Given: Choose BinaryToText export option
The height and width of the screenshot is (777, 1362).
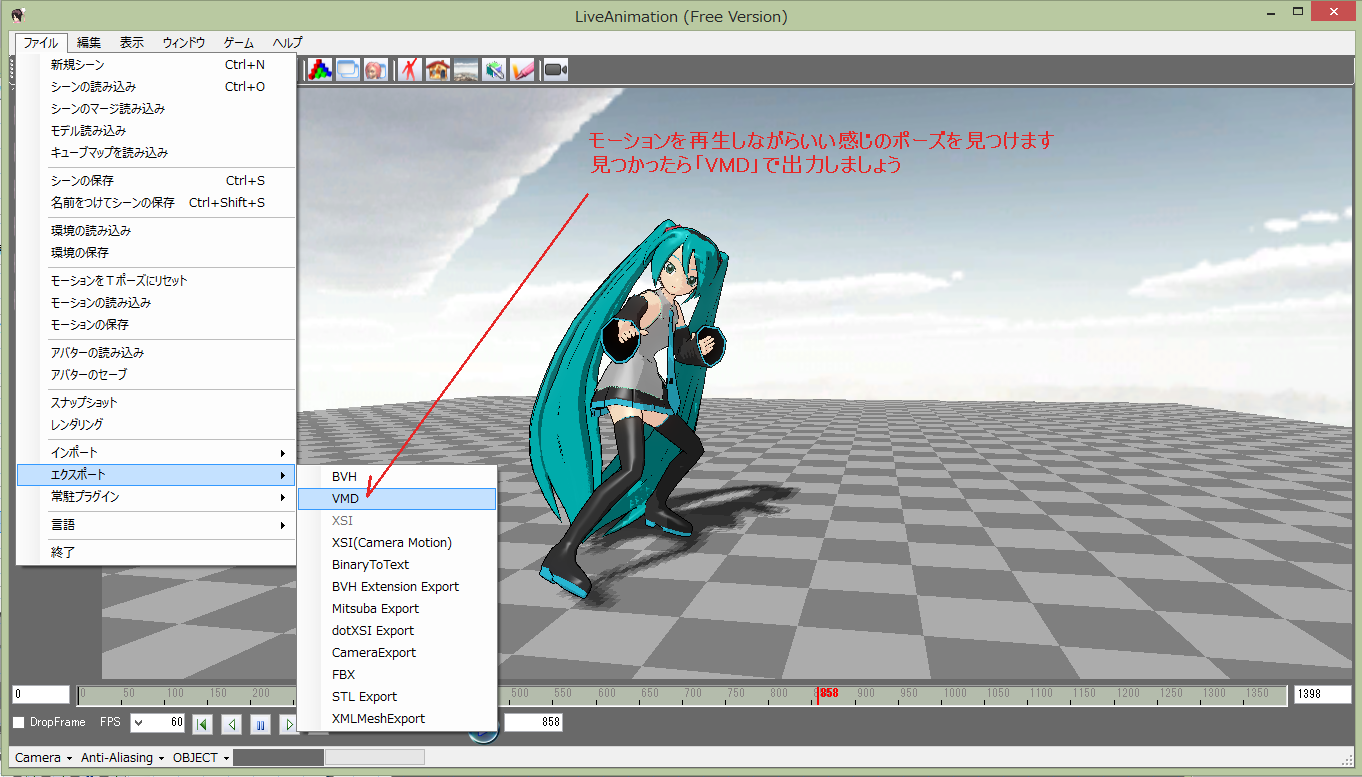Looking at the screenshot, I should coord(397,565).
